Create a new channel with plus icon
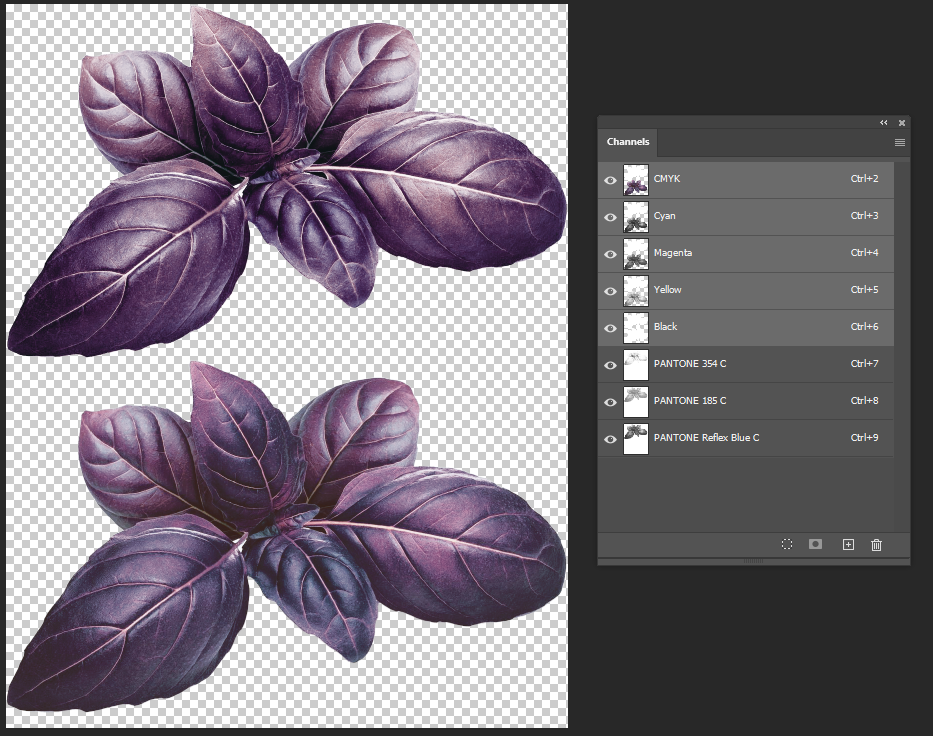This screenshot has height=736, width=933. [848, 544]
